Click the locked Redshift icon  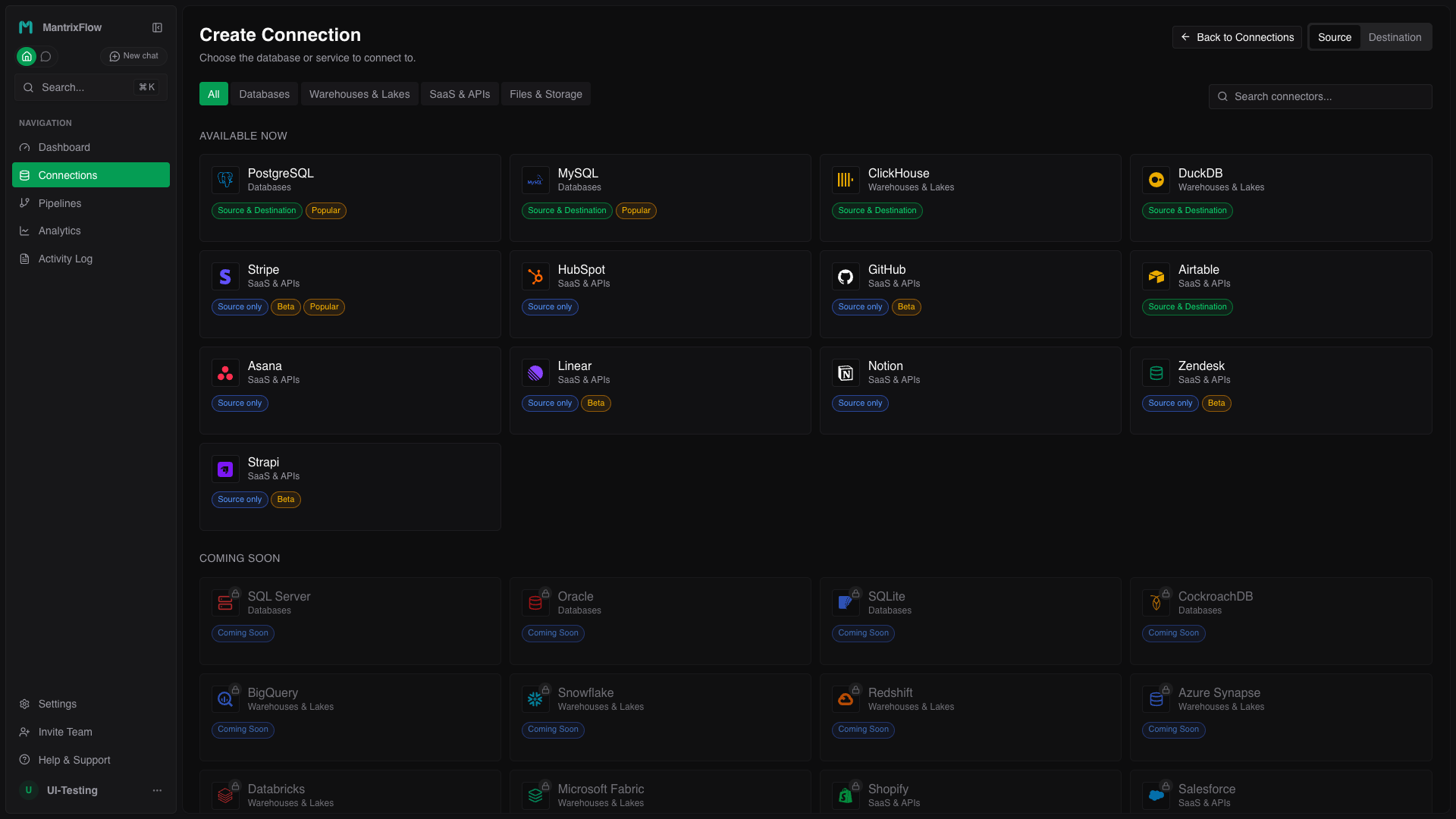click(846, 699)
